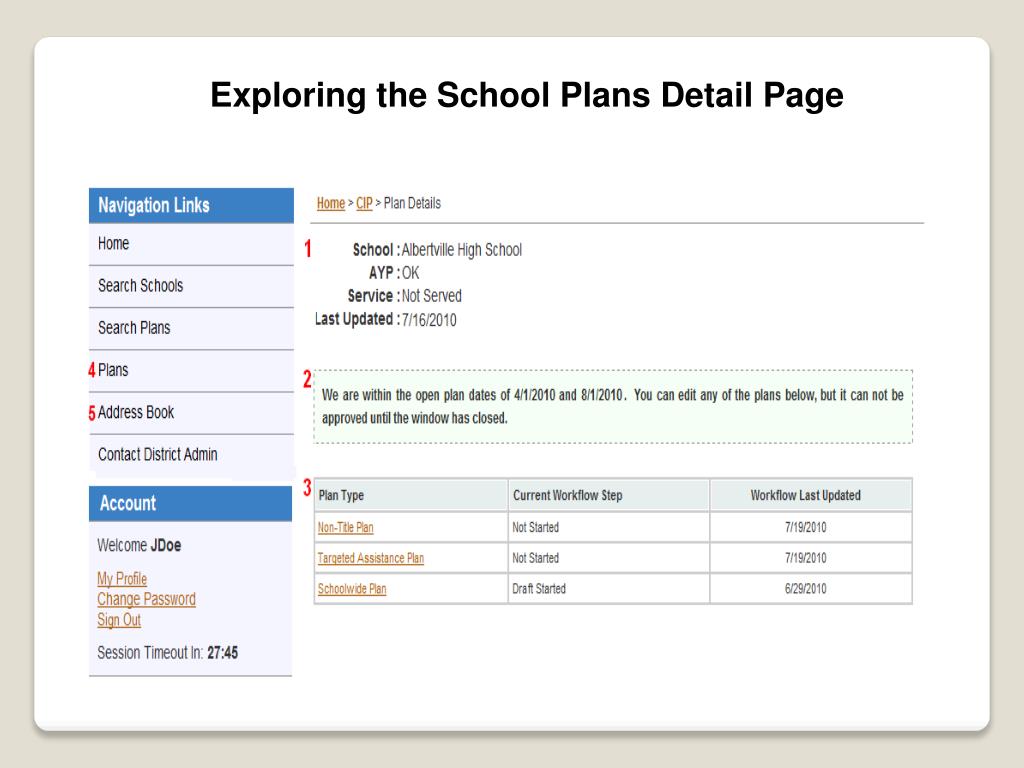Click the Plan Type column header

[411, 495]
